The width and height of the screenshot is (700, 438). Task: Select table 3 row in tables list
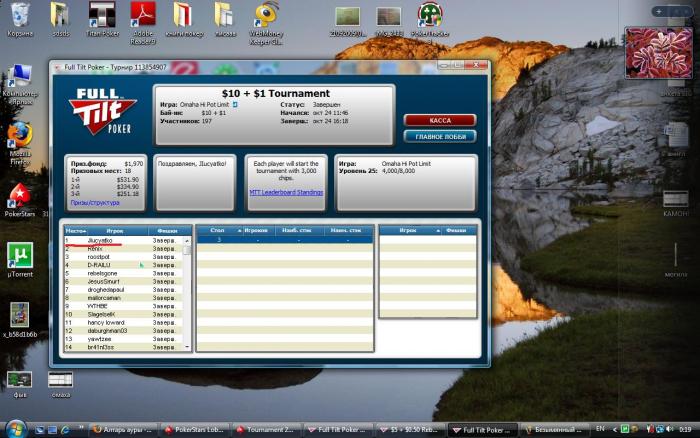285,240
